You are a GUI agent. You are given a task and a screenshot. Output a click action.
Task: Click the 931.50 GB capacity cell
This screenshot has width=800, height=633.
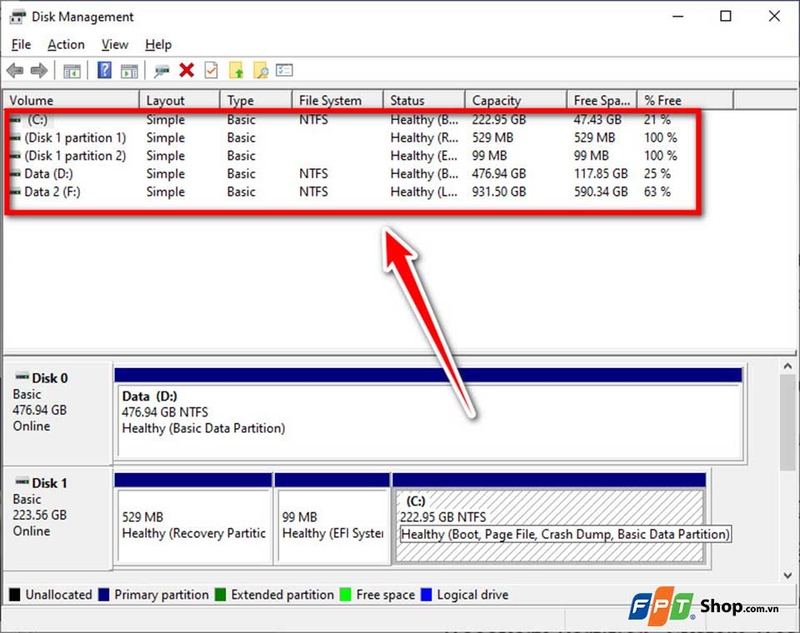[498, 192]
